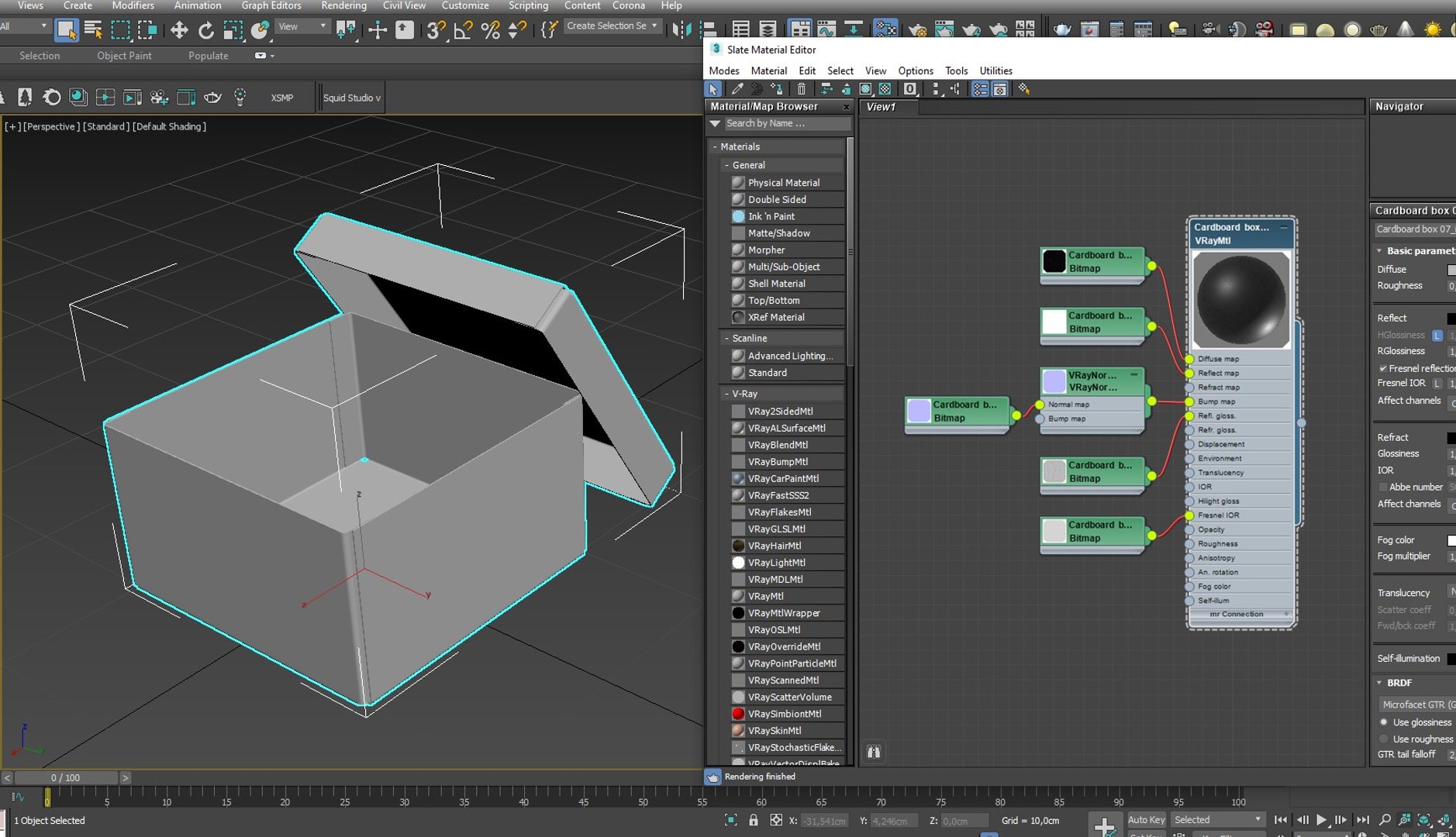Open the Create Selection Set dropdown

[612, 26]
